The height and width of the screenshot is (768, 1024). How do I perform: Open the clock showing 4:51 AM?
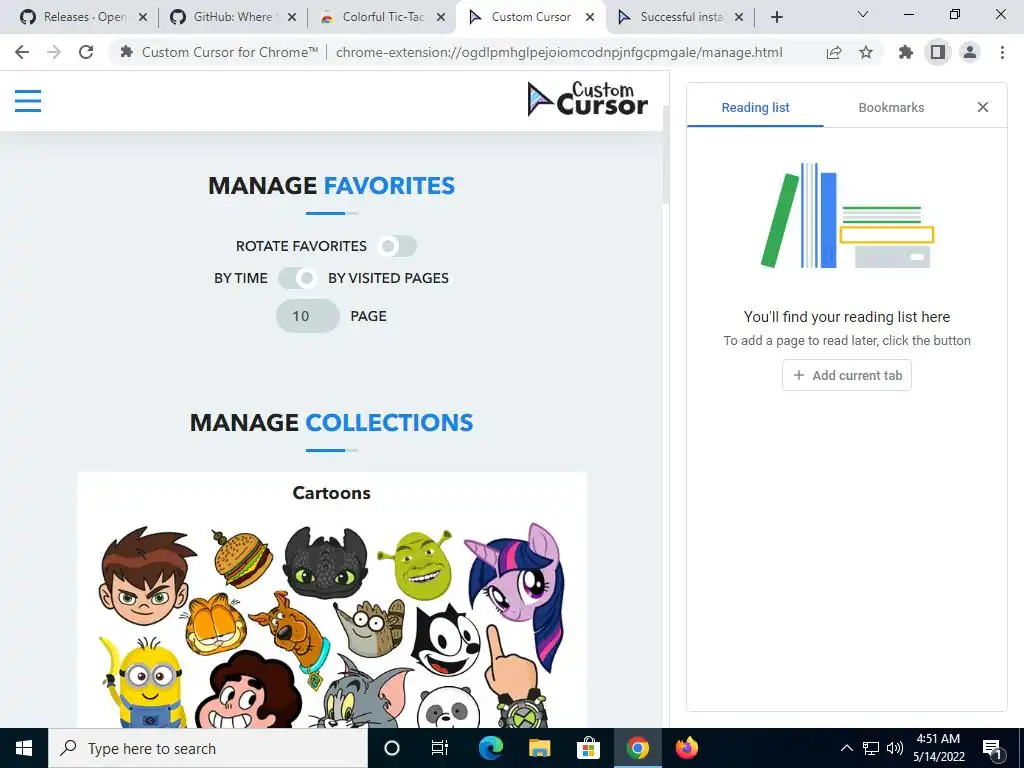(938, 748)
